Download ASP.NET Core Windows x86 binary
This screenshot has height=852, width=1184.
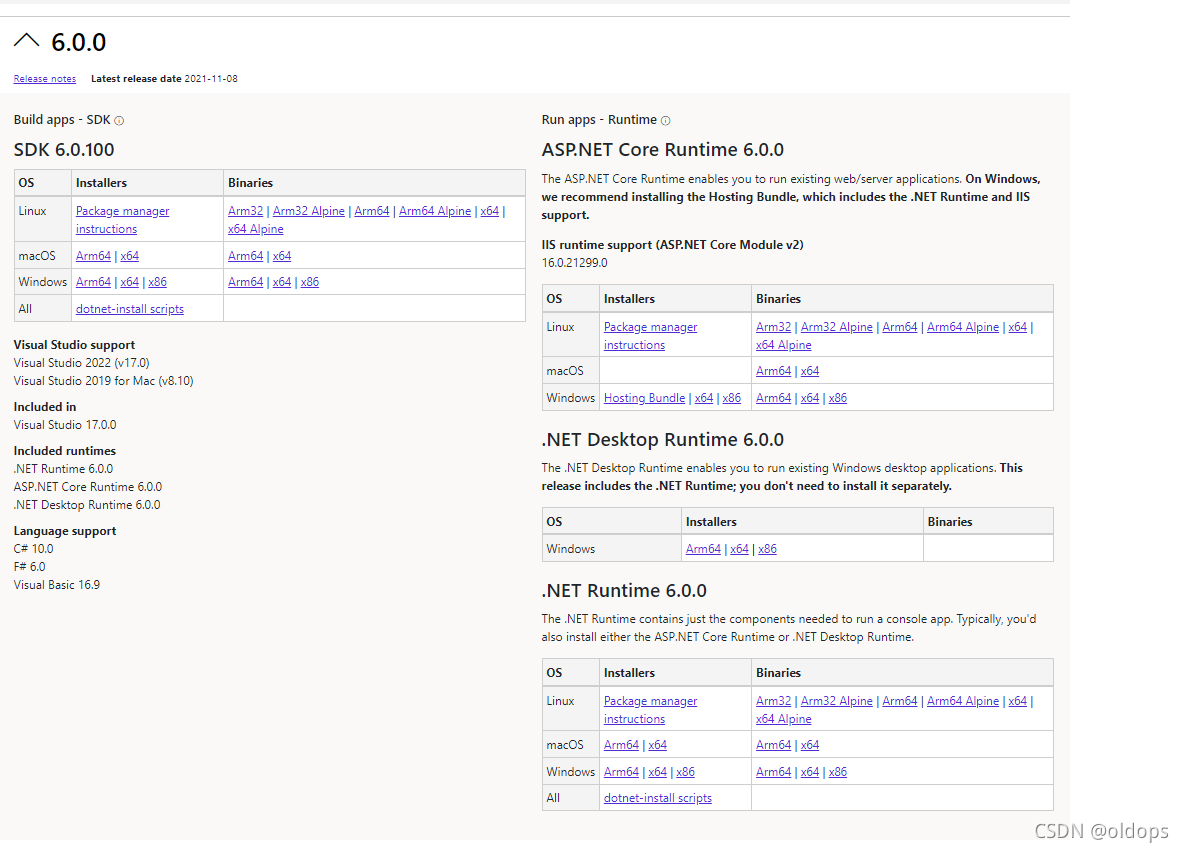tap(837, 398)
